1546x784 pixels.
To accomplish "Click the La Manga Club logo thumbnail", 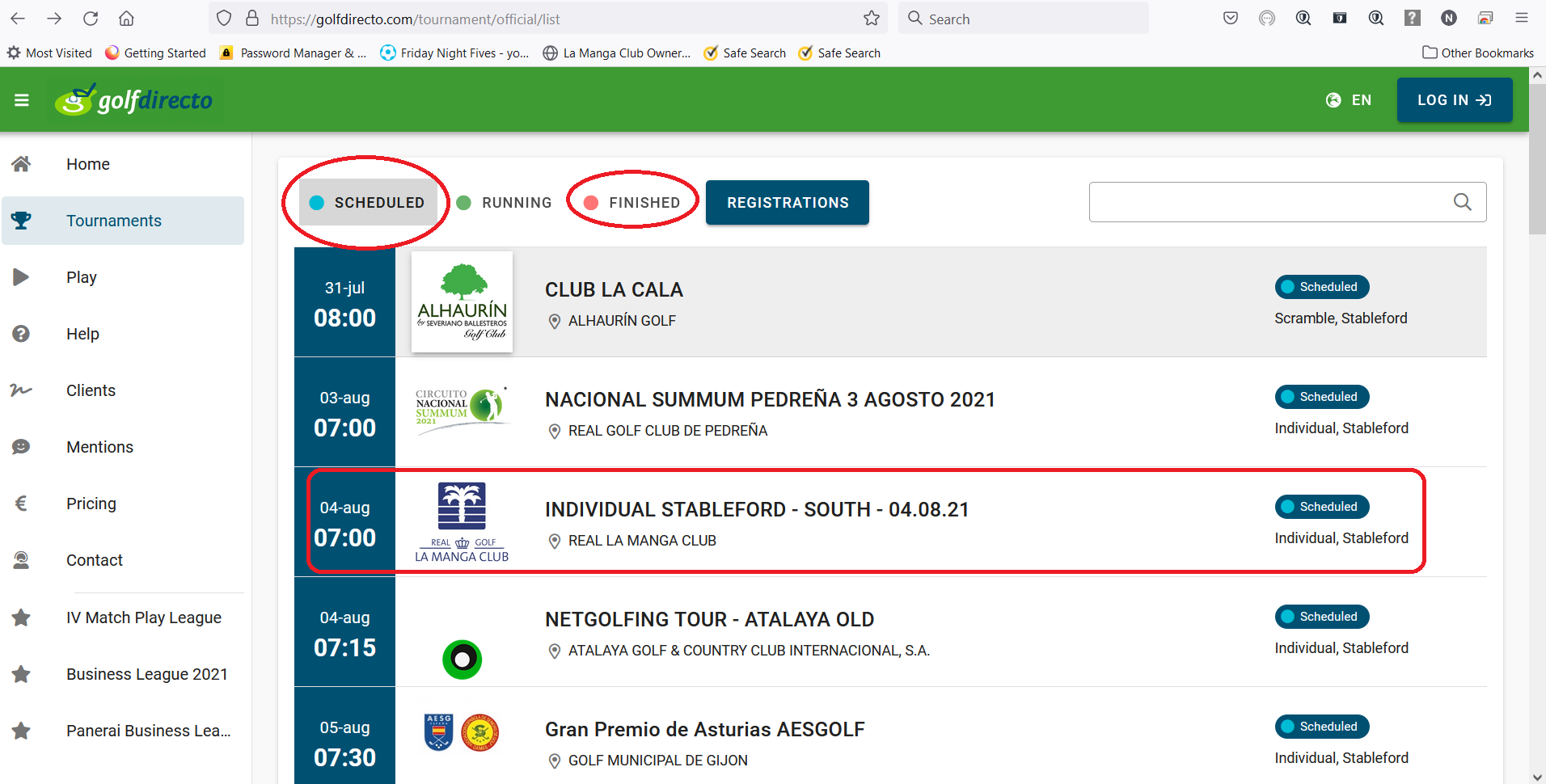I will tap(462, 521).
